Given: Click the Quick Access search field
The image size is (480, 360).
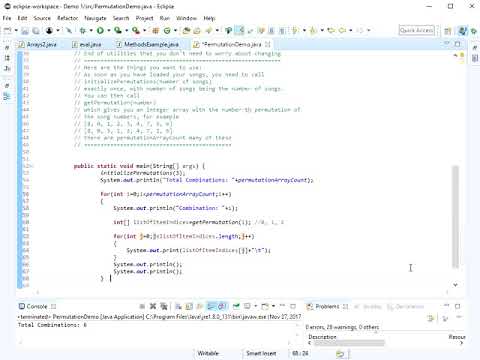Looking at the screenshot, I should click(x=417, y=30).
